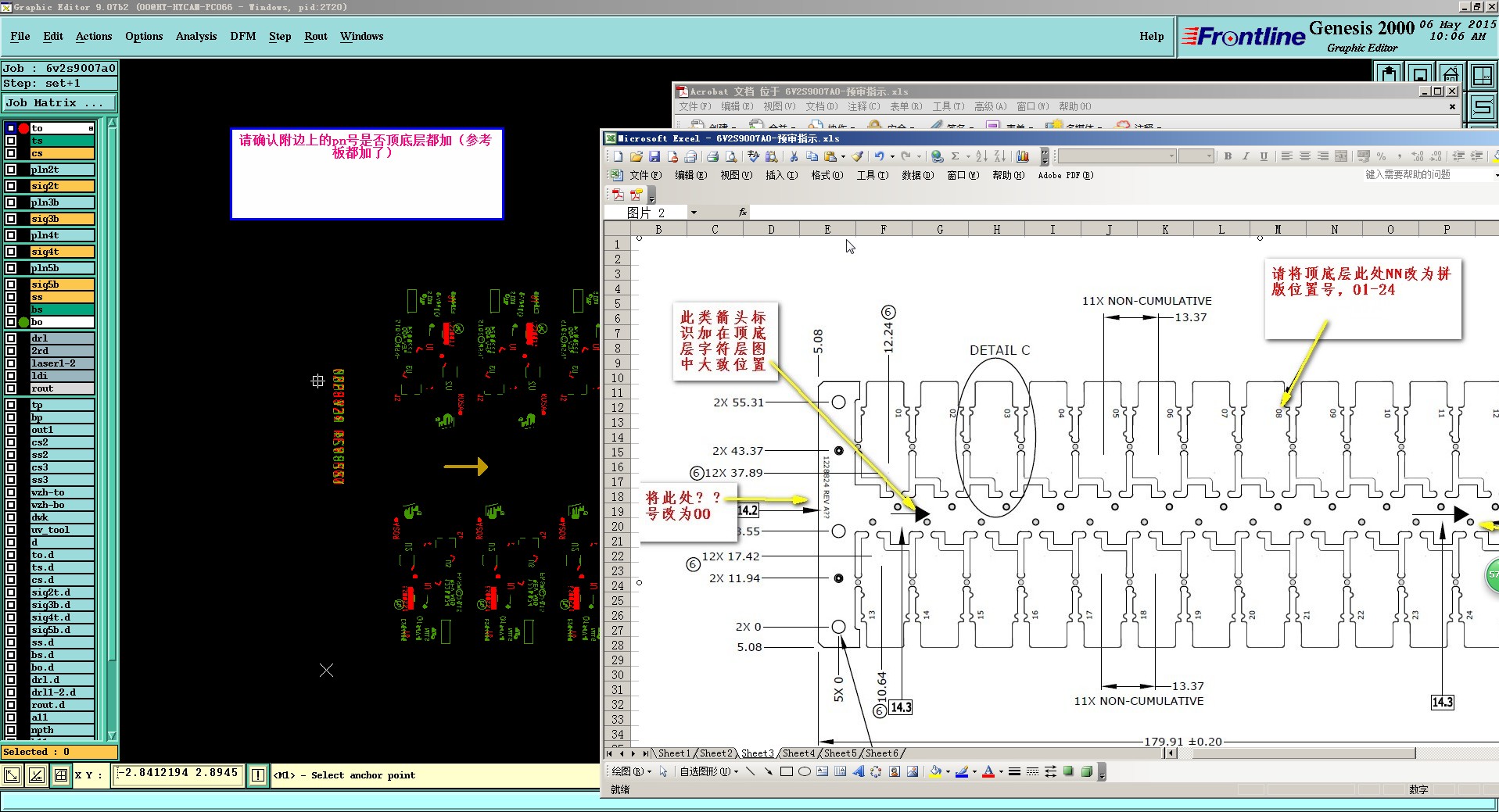Viewport: 1499px width, 812px height.
Task: Open the DFM menu in Genesis
Action: (x=242, y=37)
